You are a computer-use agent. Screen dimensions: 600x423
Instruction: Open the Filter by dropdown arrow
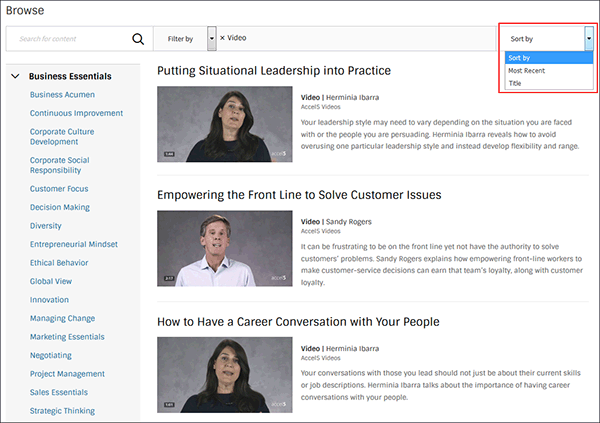coord(212,38)
